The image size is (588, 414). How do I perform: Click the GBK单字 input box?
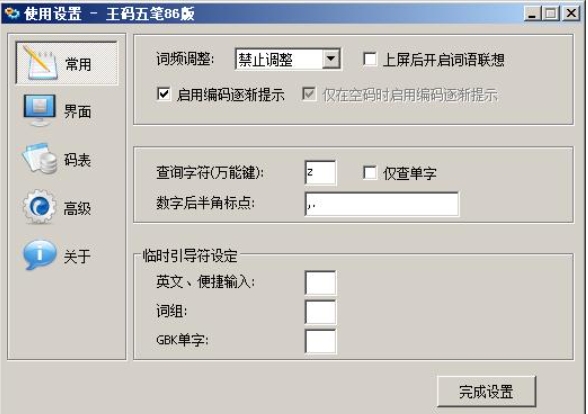coord(321,341)
